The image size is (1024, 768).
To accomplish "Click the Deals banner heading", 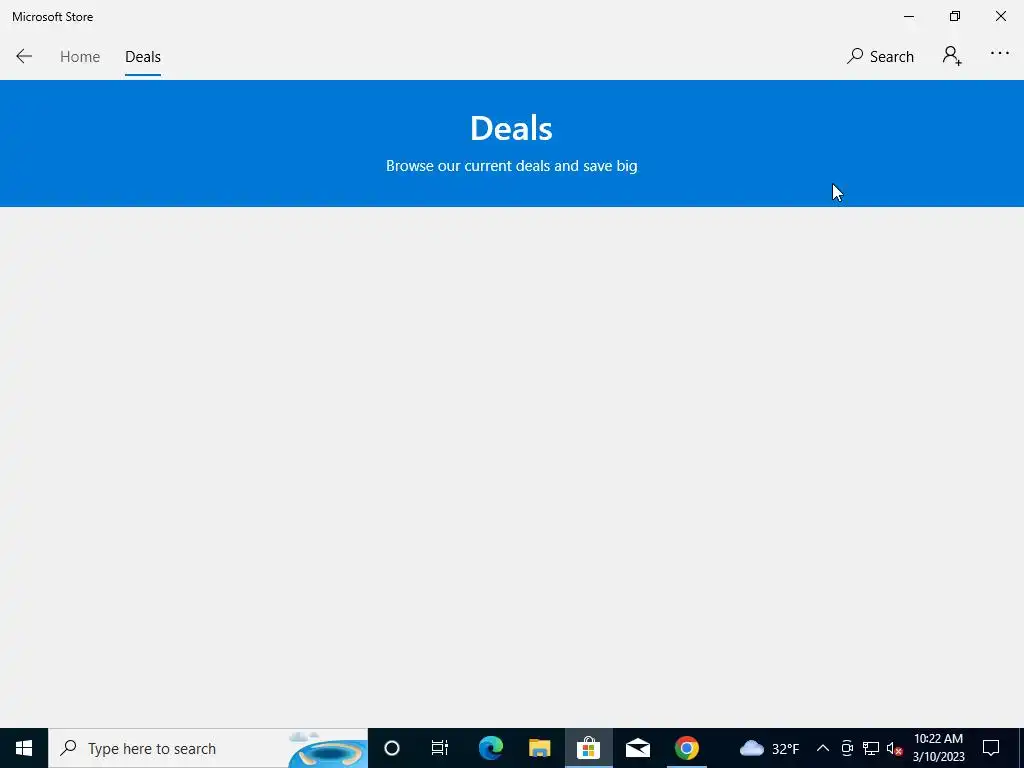I will tap(511, 128).
